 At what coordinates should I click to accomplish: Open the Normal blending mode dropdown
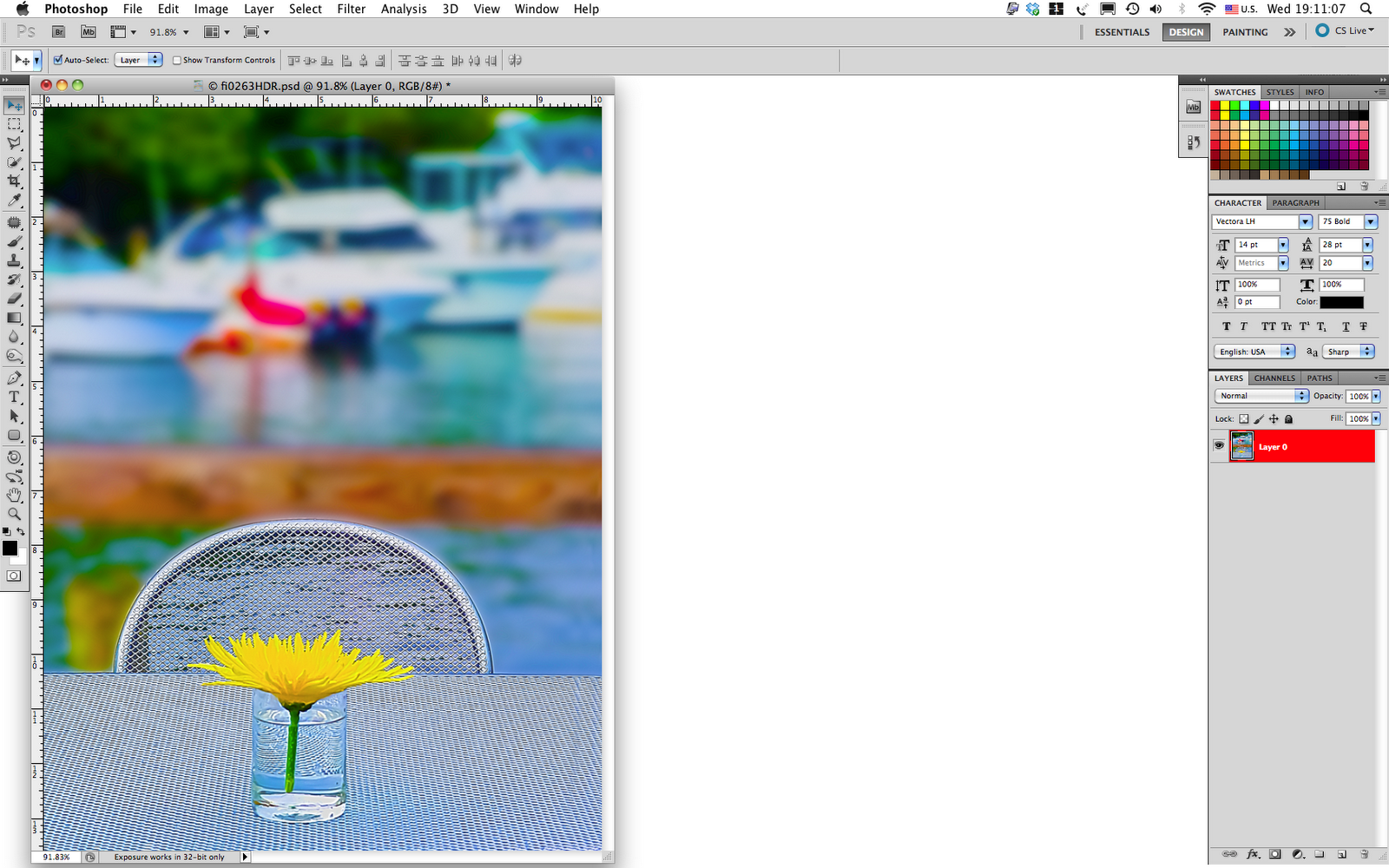[x=1300, y=396]
